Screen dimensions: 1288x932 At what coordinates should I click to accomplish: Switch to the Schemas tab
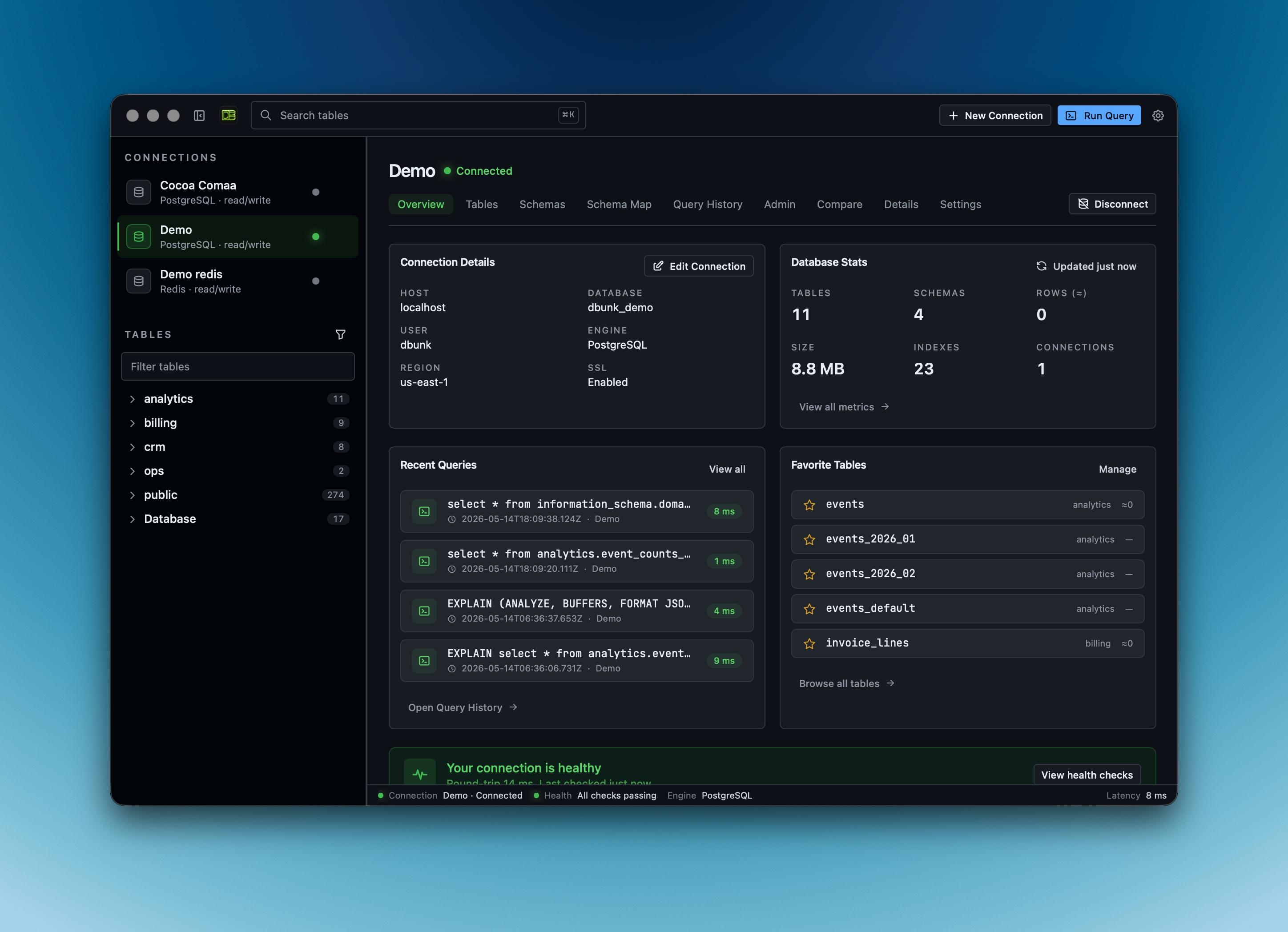[x=542, y=204]
